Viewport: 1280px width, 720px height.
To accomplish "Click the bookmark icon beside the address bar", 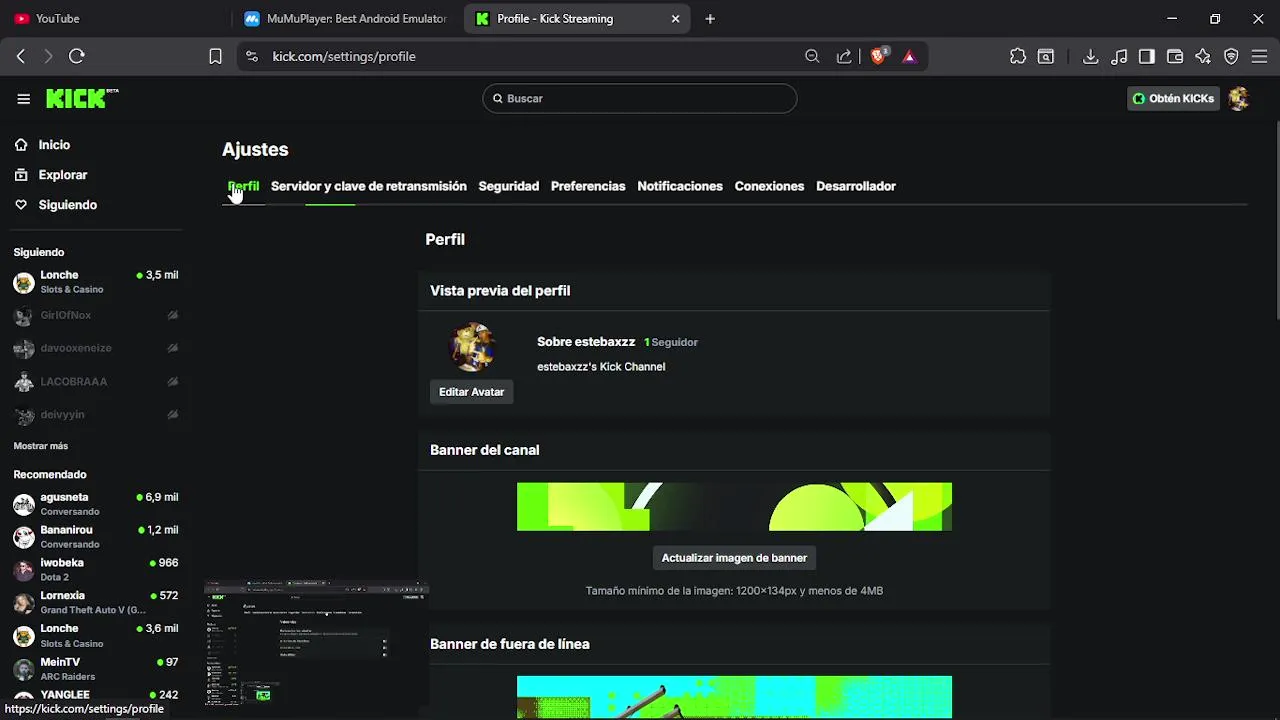I will pyautogui.click(x=215, y=57).
